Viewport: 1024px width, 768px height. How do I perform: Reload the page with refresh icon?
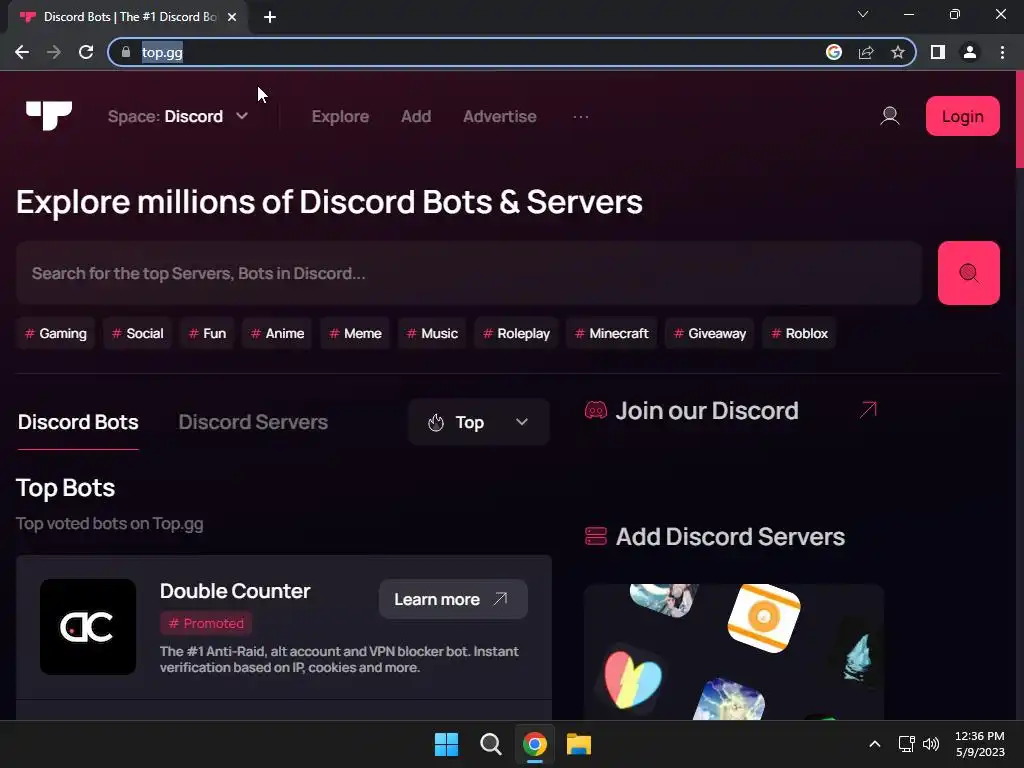click(86, 52)
